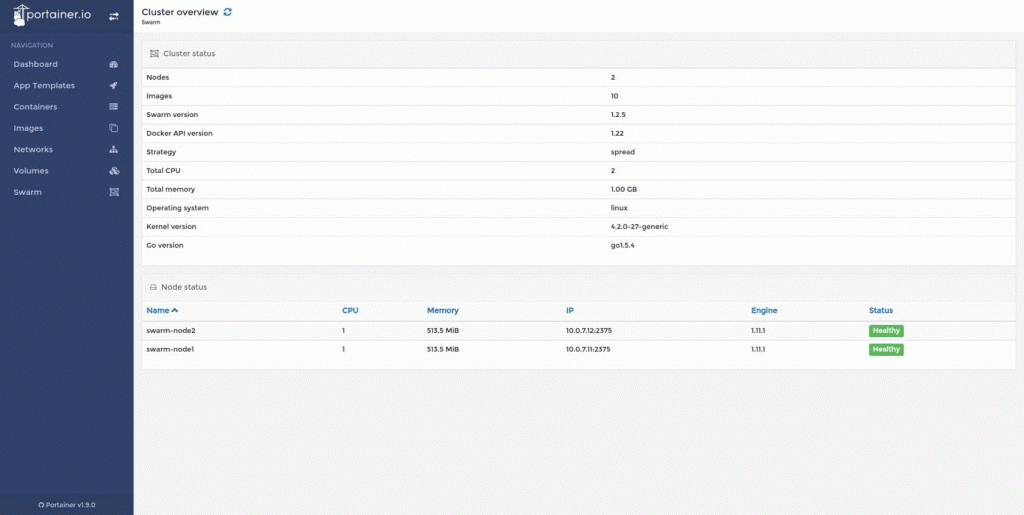This screenshot has width=1024, height=515.
Task: Refresh the Cluster overview page
Action: [227, 12]
